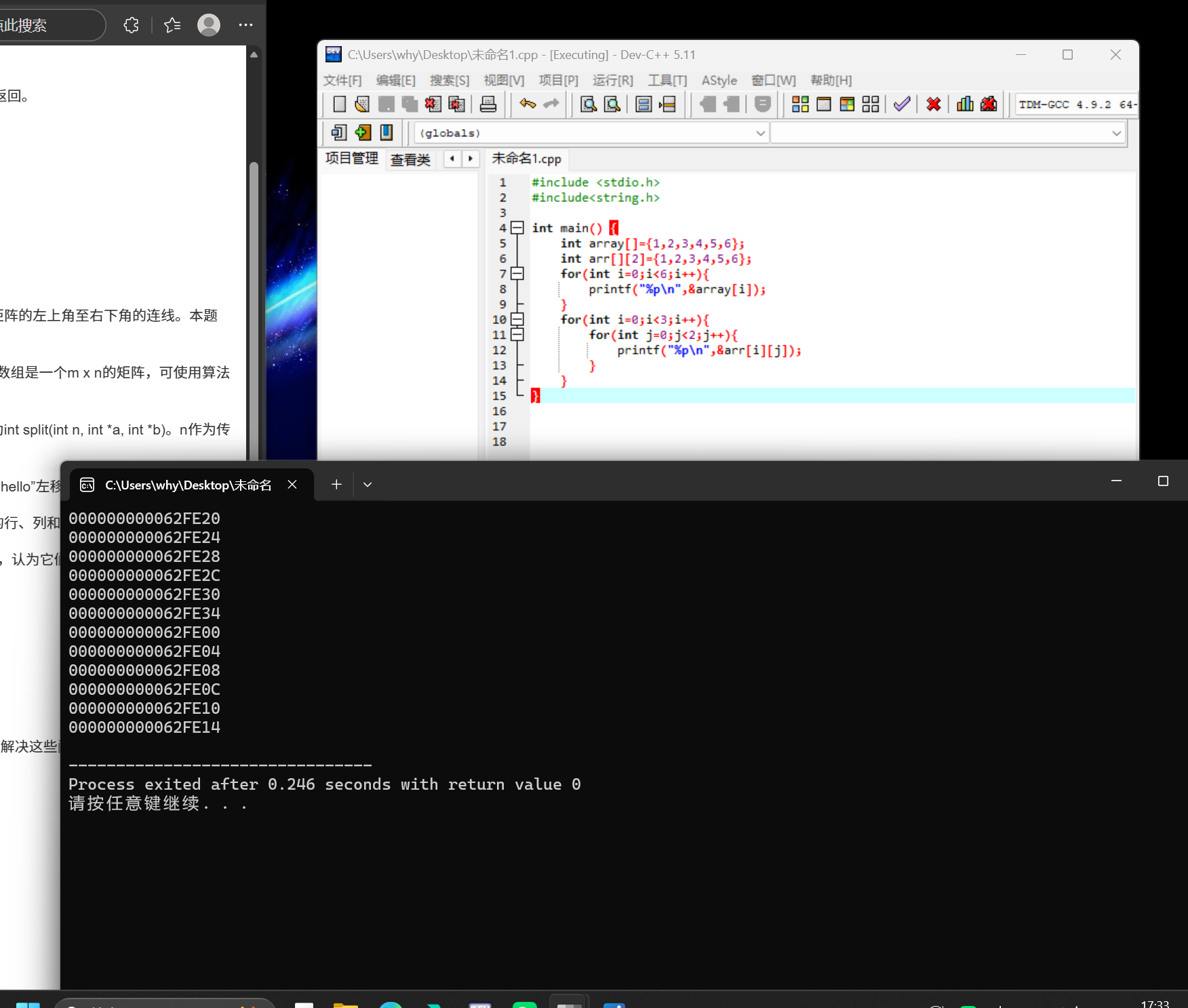Click the blue Toggle bookmark icon
Image resolution: width=1188 pixels, height=1008 pixels.
pyautogui.click(x=387, y=132)
